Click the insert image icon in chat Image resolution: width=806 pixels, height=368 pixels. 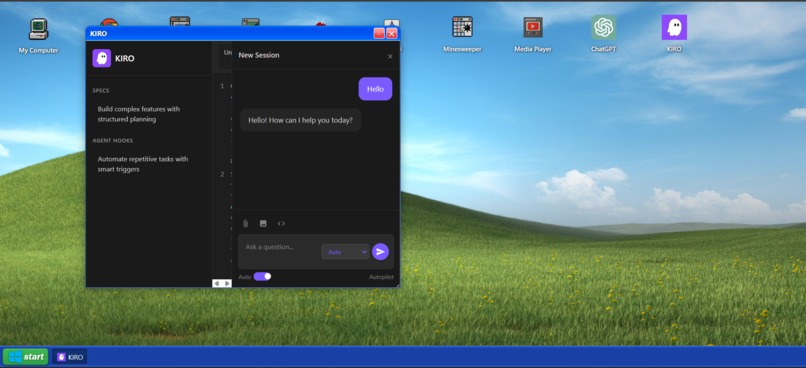pos(263,224)
